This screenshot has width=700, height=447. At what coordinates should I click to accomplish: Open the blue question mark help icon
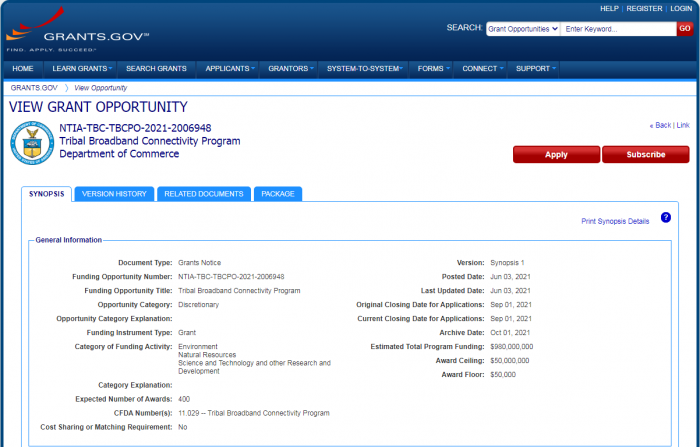(666, 217)
